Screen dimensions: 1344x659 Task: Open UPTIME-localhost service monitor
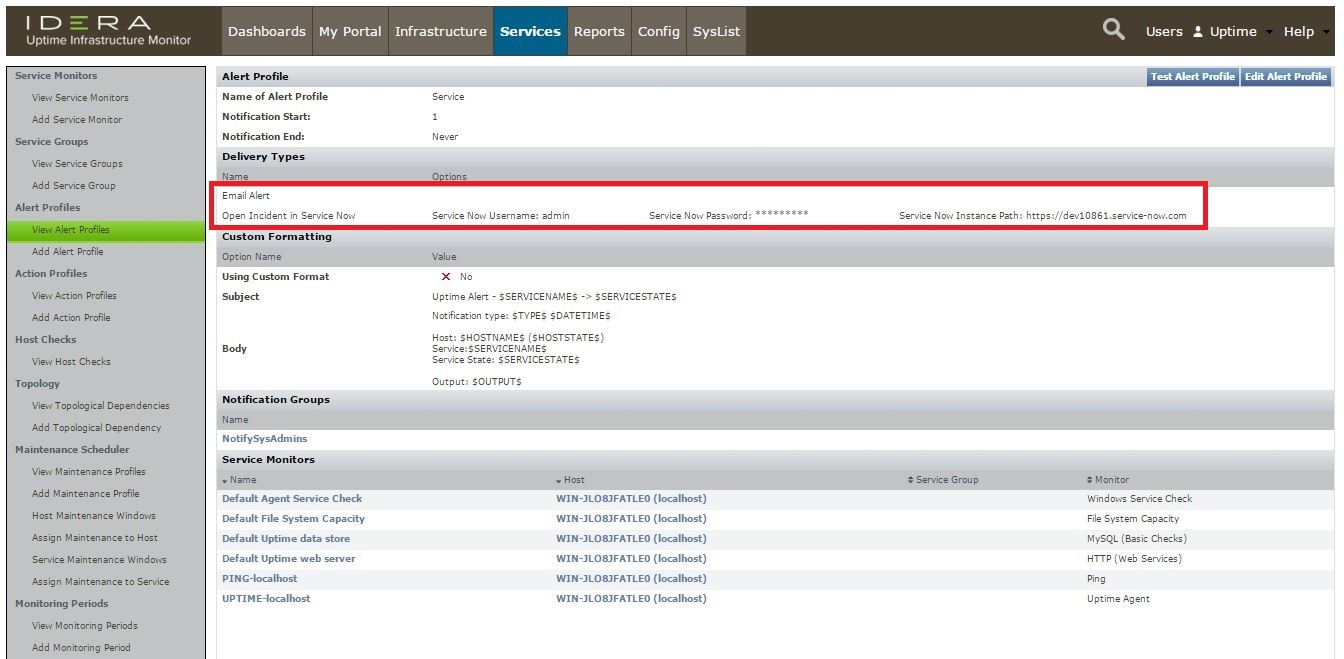pos(266,599)
